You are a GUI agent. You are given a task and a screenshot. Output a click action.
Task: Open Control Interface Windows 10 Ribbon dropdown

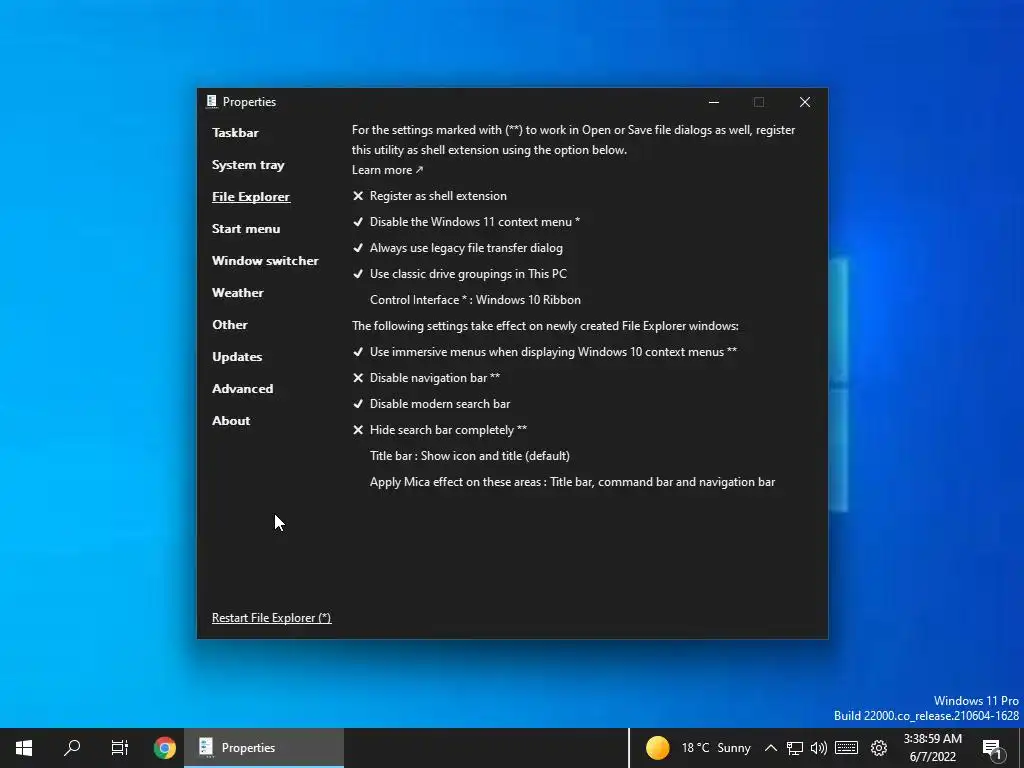point(475,300)
